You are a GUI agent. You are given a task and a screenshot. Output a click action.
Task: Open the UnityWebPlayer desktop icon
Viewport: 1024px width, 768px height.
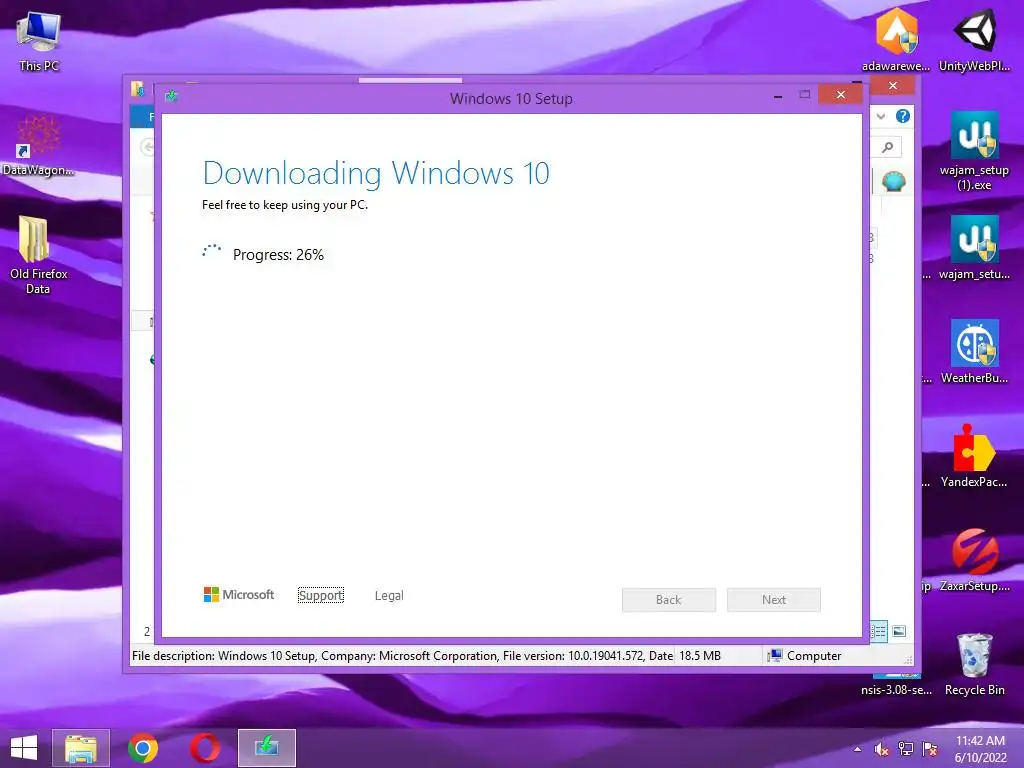pos(974,39)
